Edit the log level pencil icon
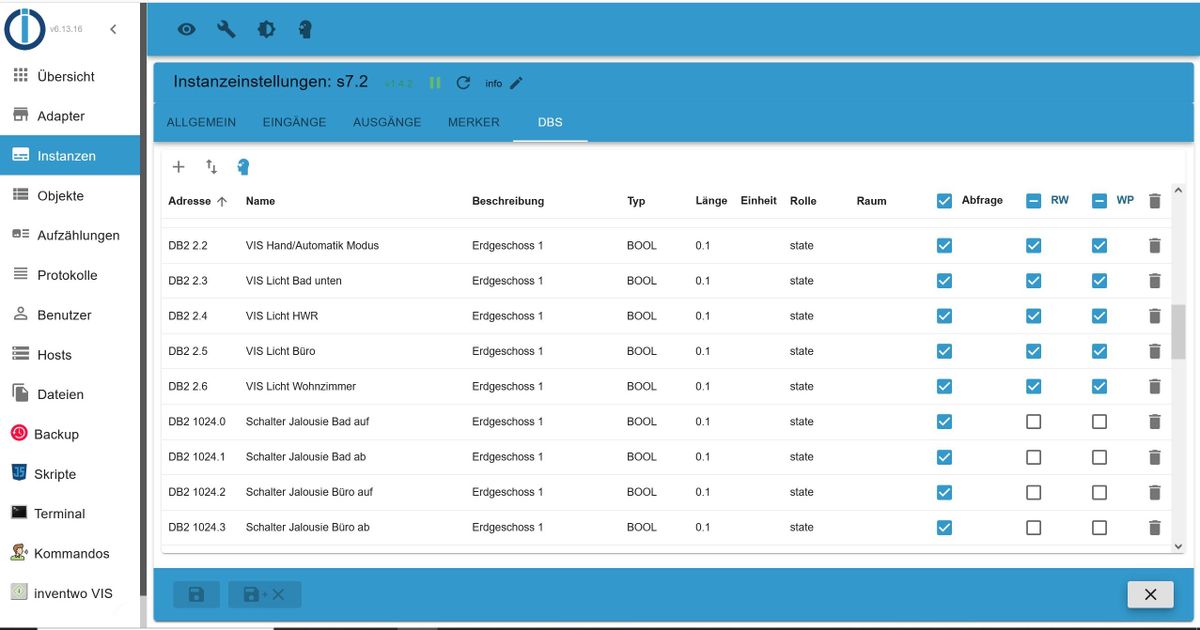The height and width of the screenshot is (630, 1200). point(516,83)
